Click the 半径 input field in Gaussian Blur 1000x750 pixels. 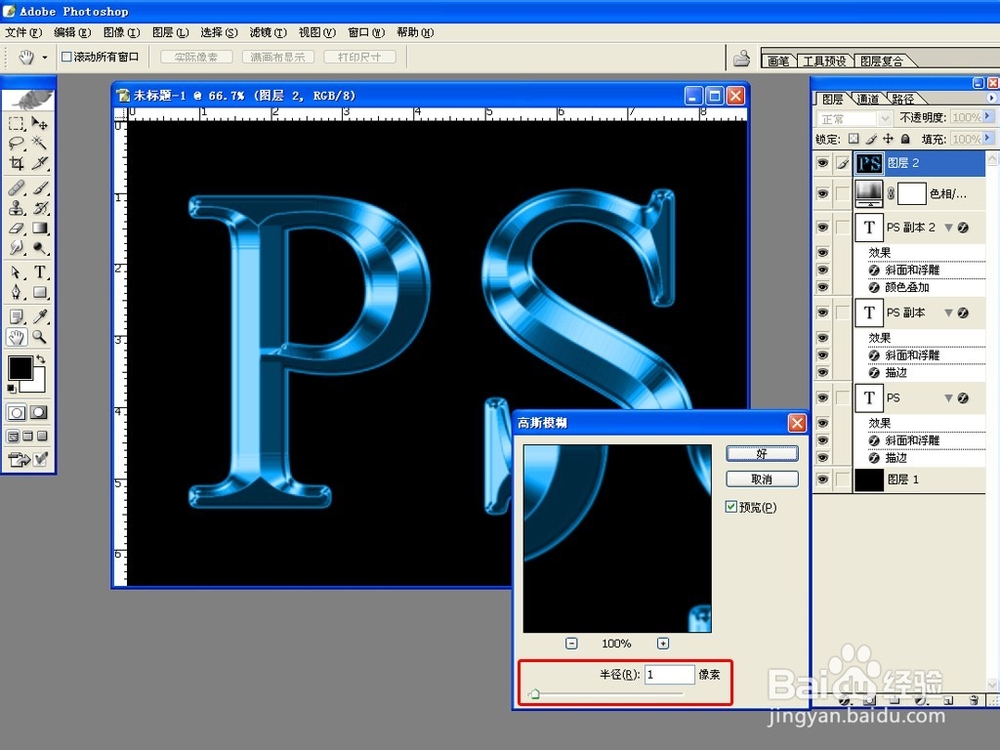pyautogui.click(x=670, y=673)
